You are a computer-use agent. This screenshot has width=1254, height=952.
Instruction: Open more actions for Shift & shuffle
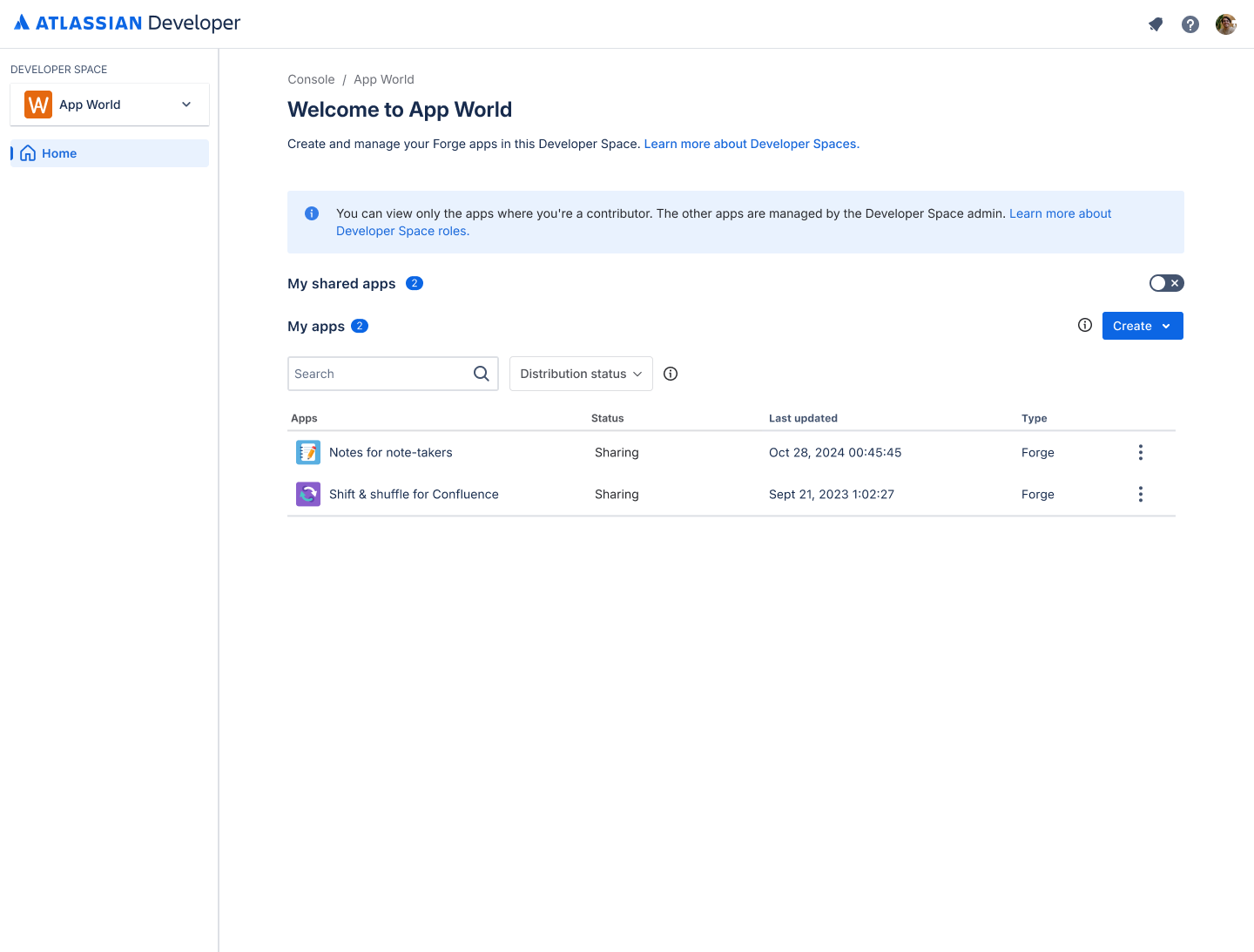[x=1141, y=494]
